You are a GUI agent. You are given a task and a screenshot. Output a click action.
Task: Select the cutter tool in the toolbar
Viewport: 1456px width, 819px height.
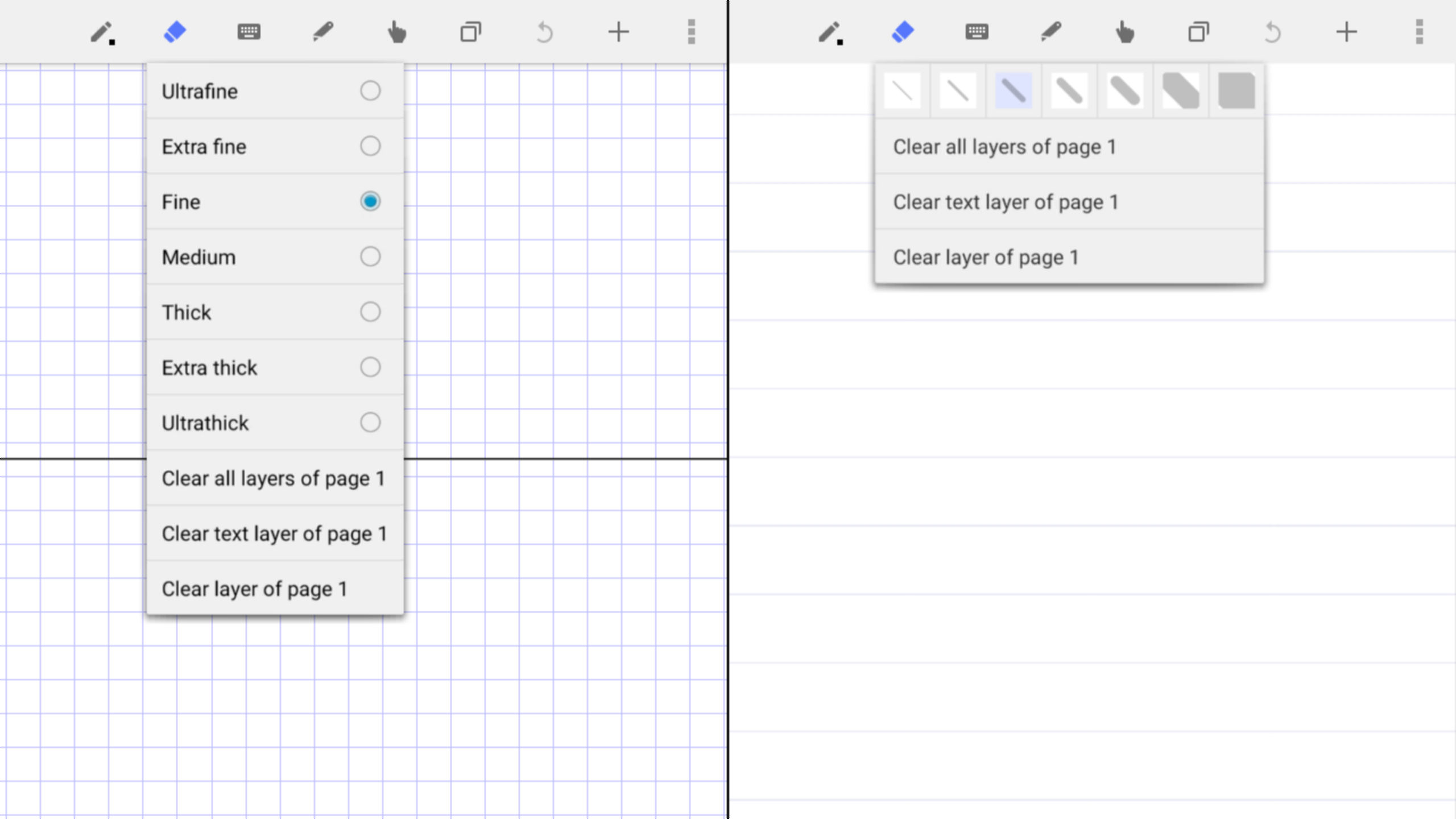(x=323, y=32)
